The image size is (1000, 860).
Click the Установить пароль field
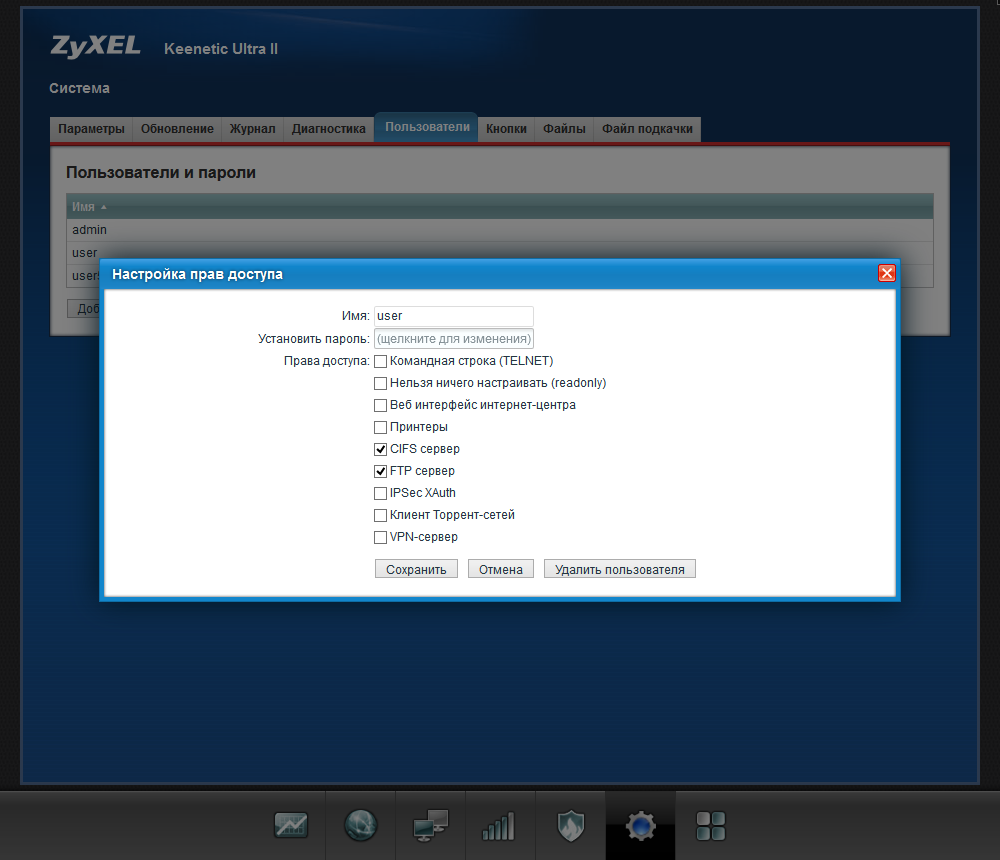pyautogui.click(x=453, y=339)
